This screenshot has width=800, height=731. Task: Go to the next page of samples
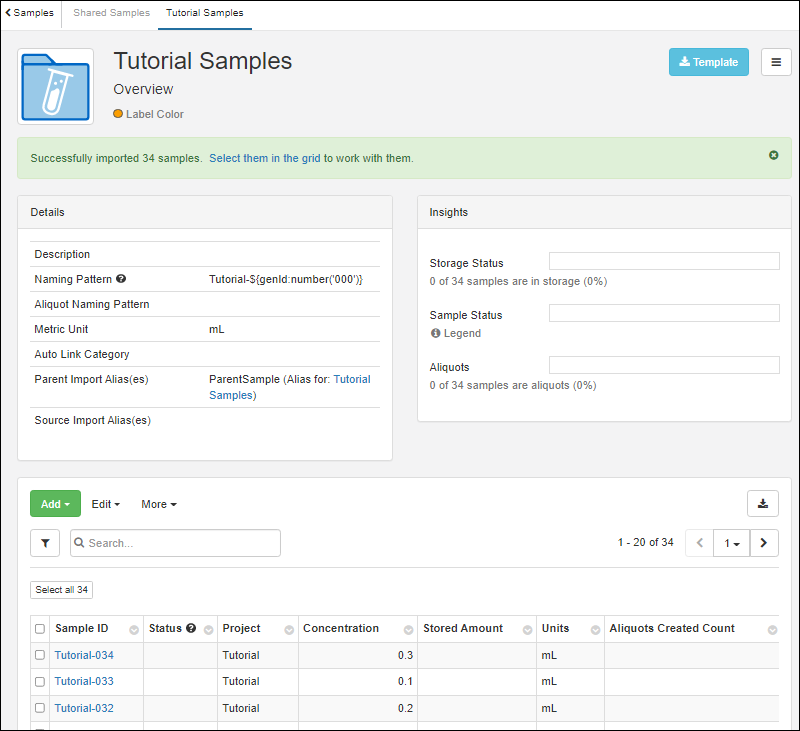[764, 543]
